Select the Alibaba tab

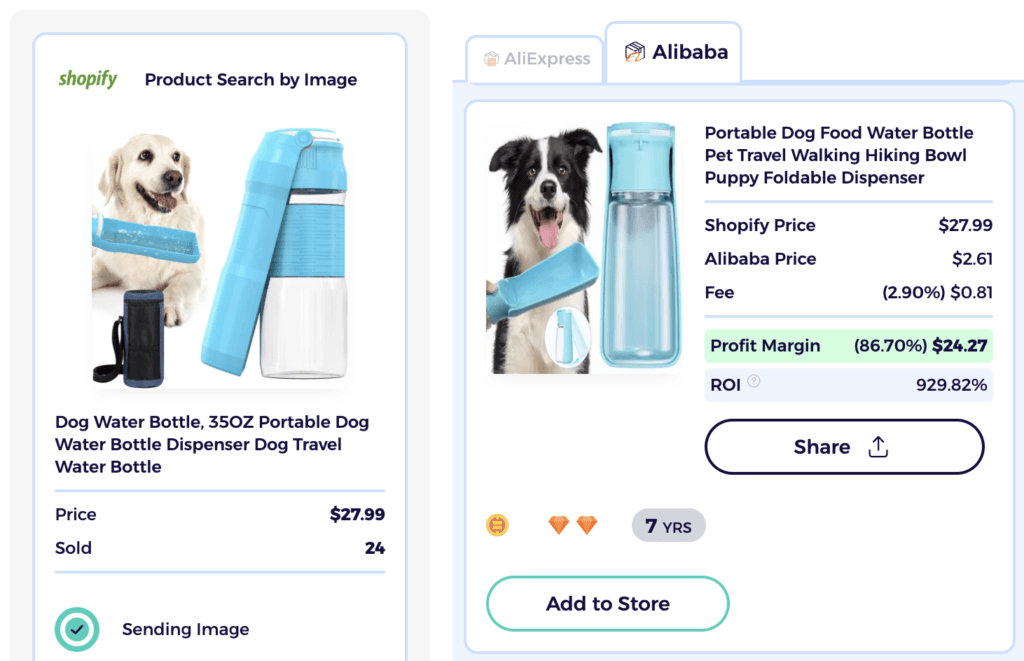pos(673,52)
